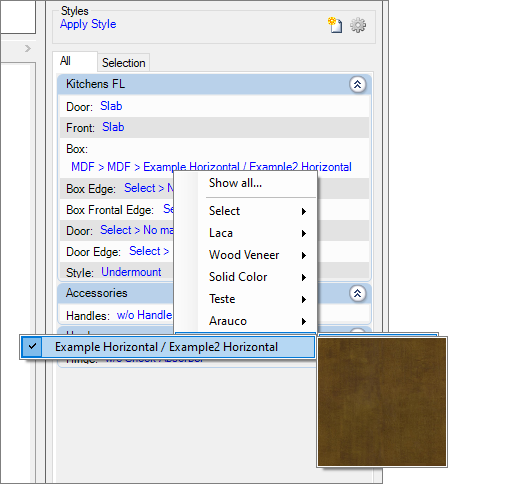Open the Select submenu
The image size is (513, 484).
245,211
